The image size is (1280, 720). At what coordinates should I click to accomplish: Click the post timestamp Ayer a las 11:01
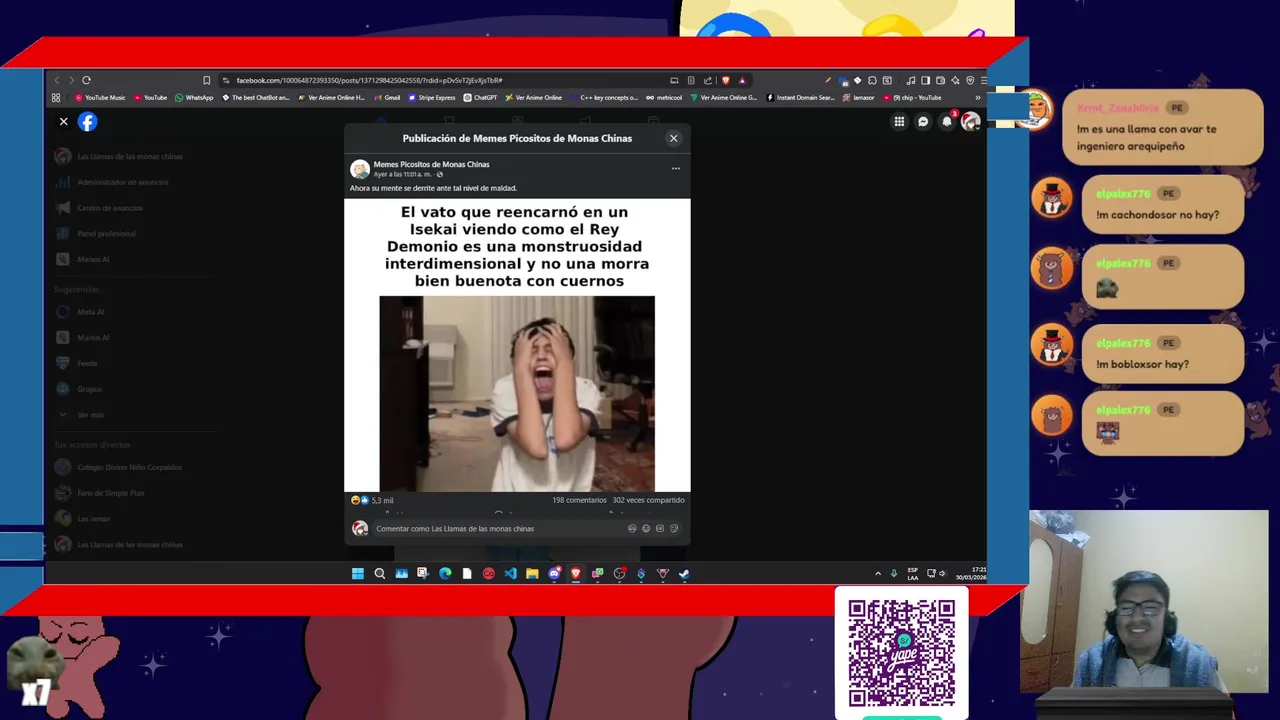click(x=403, y=175)
